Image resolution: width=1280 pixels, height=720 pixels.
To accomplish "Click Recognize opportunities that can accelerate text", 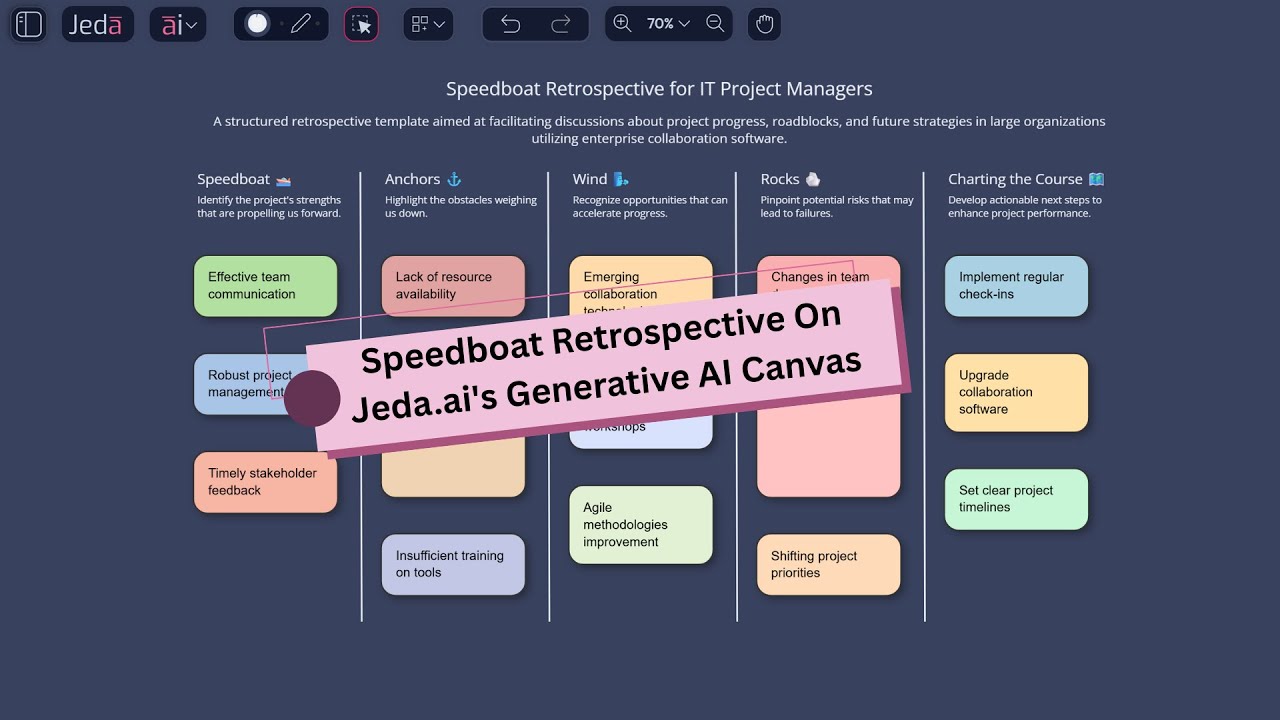I will [x=650, y=207].
